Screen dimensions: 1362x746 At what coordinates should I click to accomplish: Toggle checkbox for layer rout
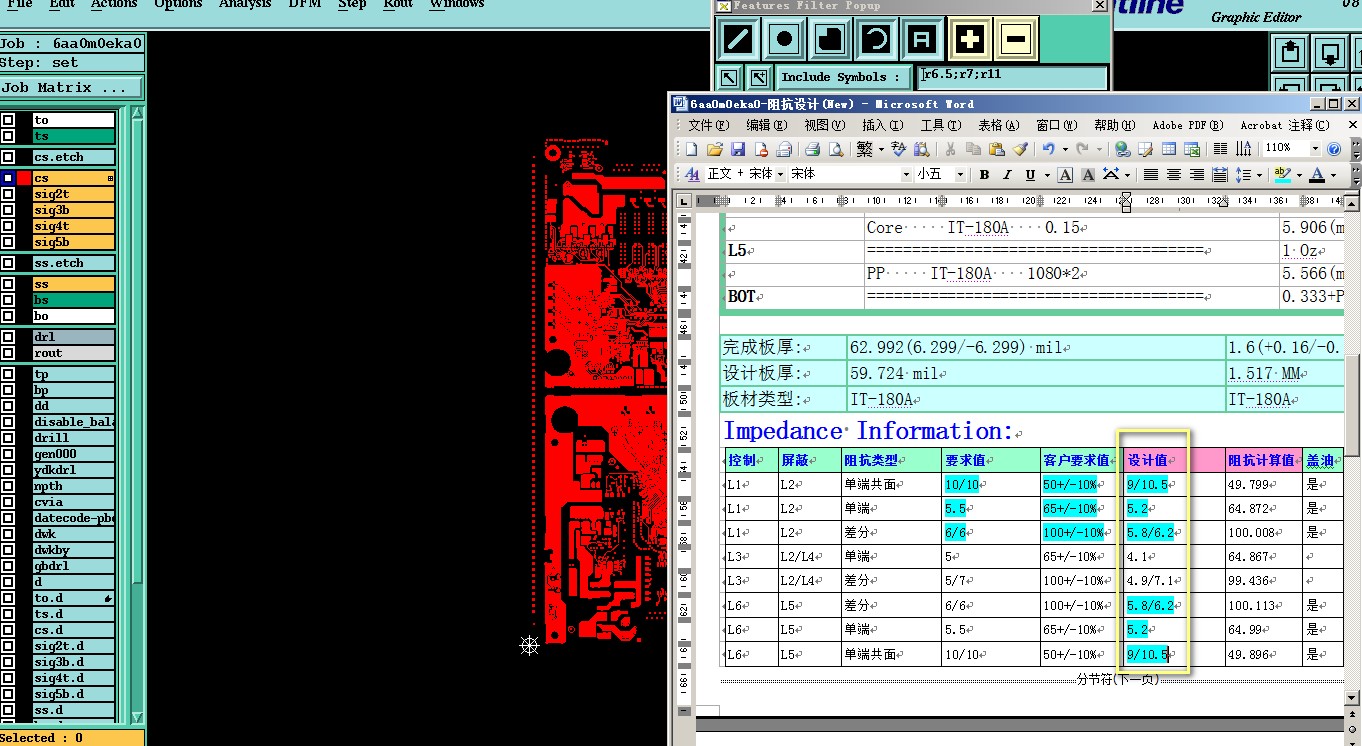8,353
